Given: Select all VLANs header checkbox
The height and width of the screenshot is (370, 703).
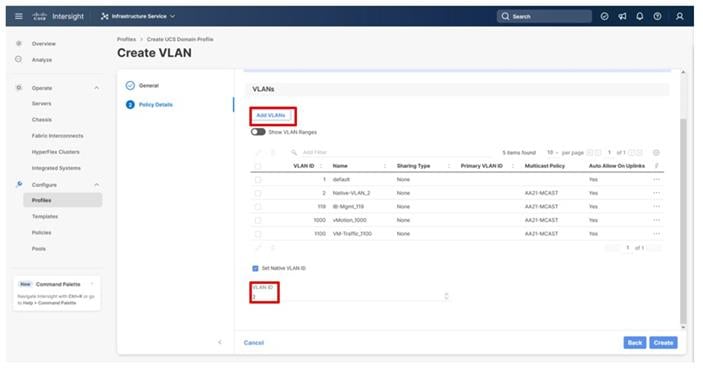Looking at the screenshot, I should 258,166.
